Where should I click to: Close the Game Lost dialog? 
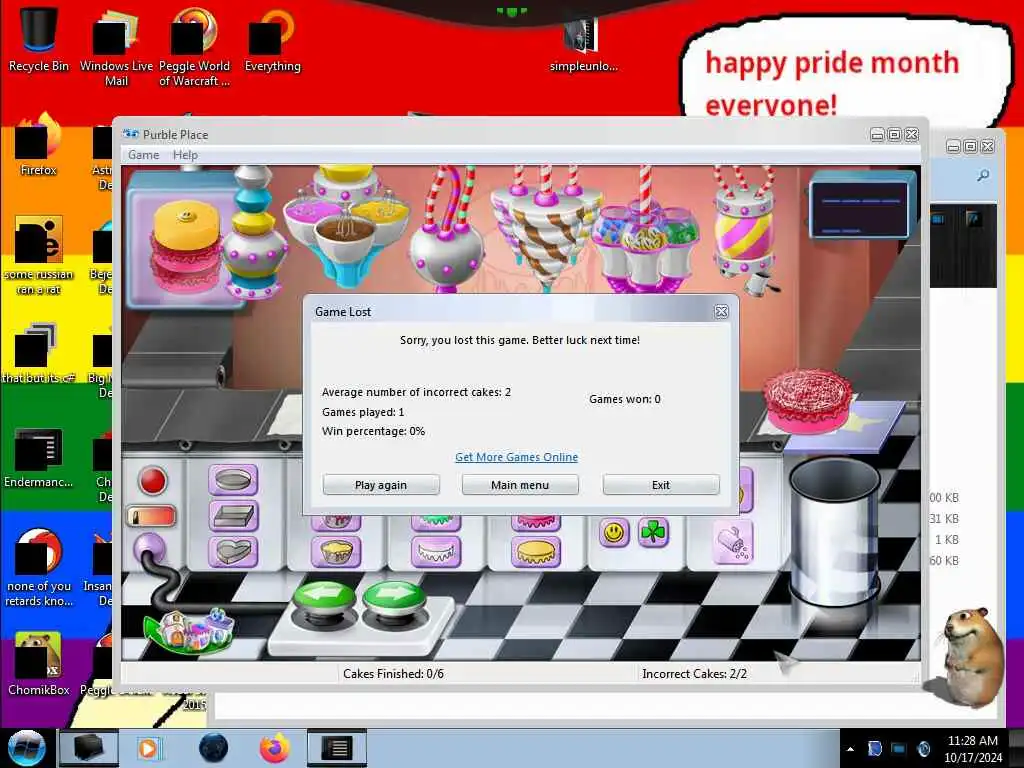point(721,312)
